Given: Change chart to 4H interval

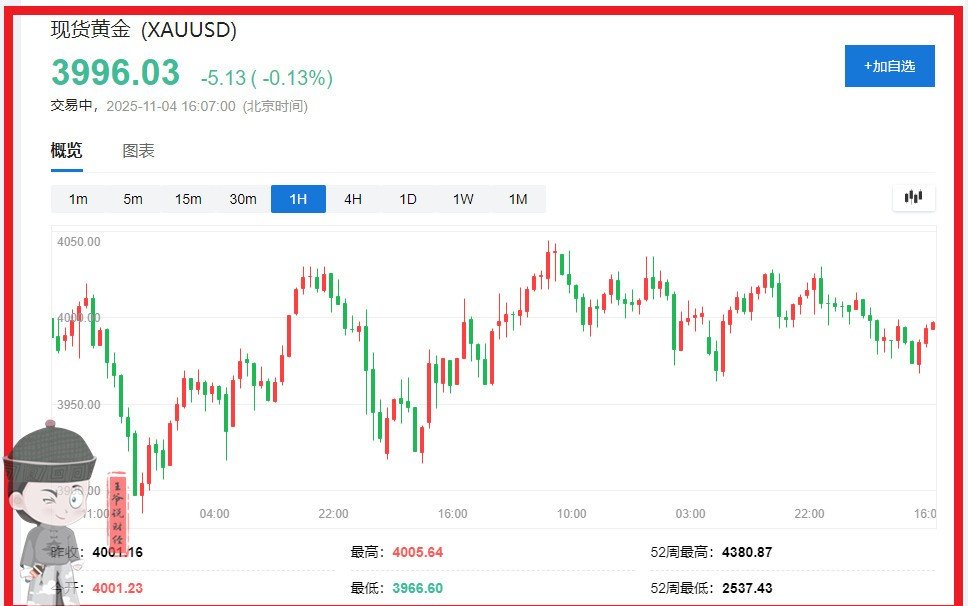Looking at the screenshot, I should tap(353, 199).
